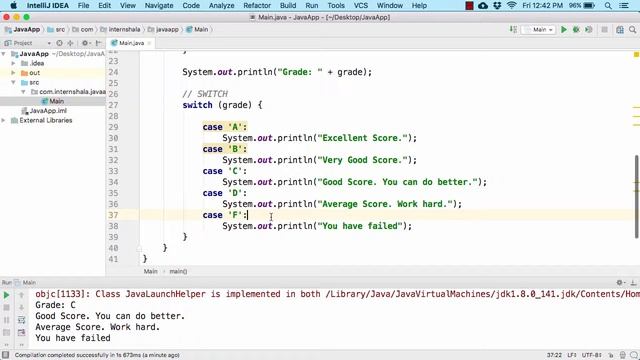
Task: Click JavaApp breadcrumb in navigation bar
Action: tap(22, 29)
